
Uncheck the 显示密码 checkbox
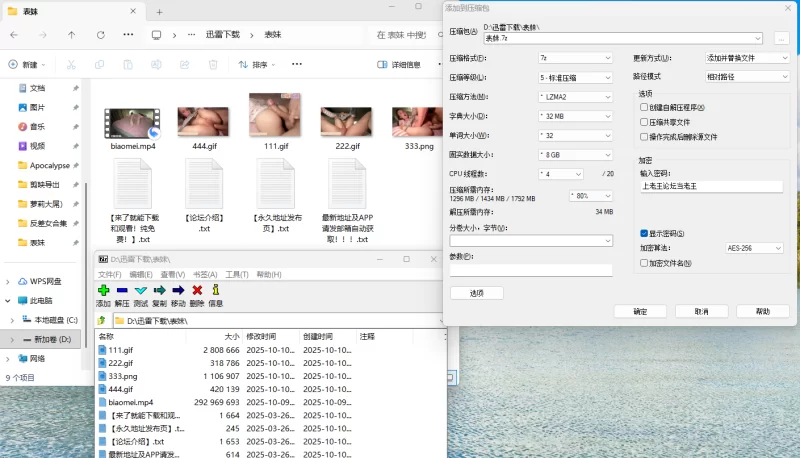click(645, 233)
